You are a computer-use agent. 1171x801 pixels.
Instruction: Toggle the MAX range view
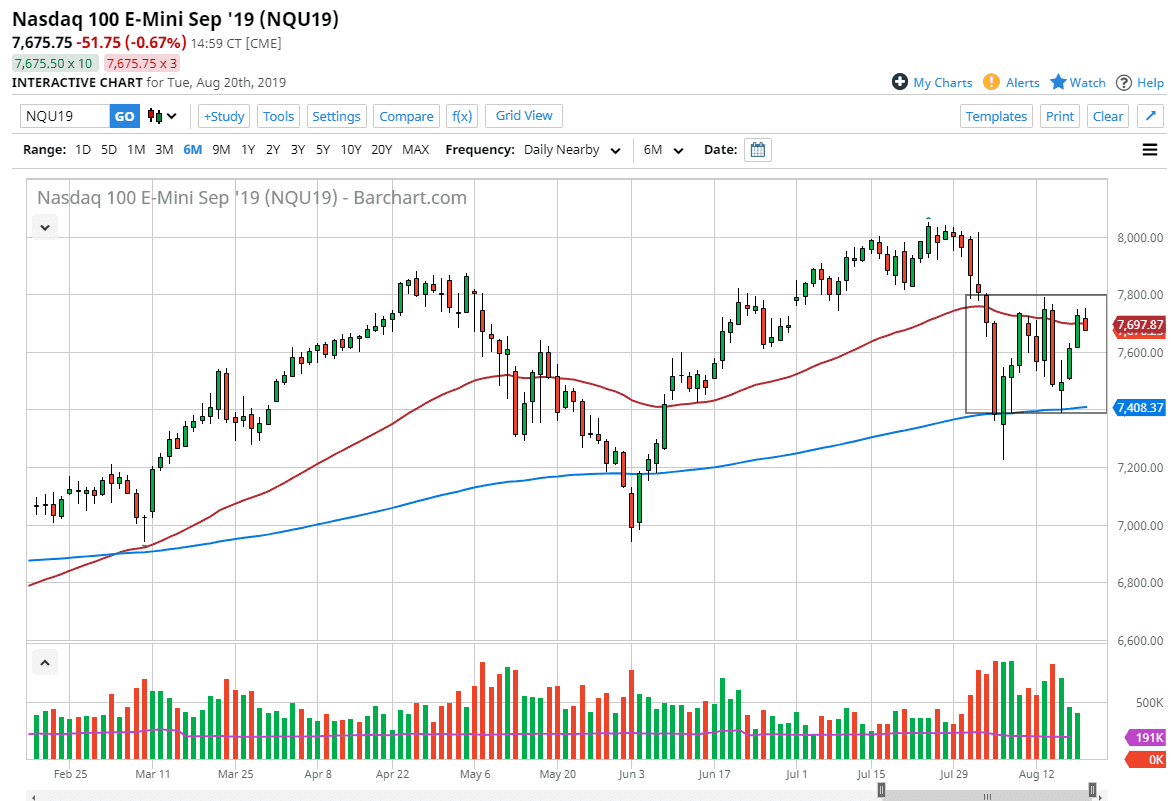(415, 149)
